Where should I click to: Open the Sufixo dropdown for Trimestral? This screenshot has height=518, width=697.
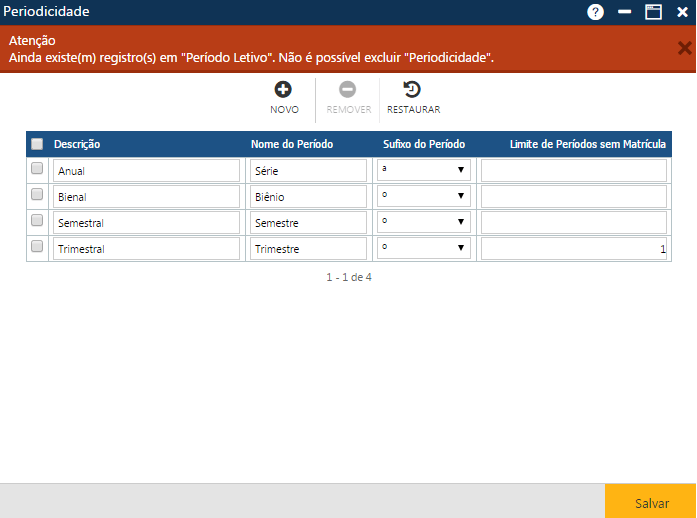pos(424,249)
